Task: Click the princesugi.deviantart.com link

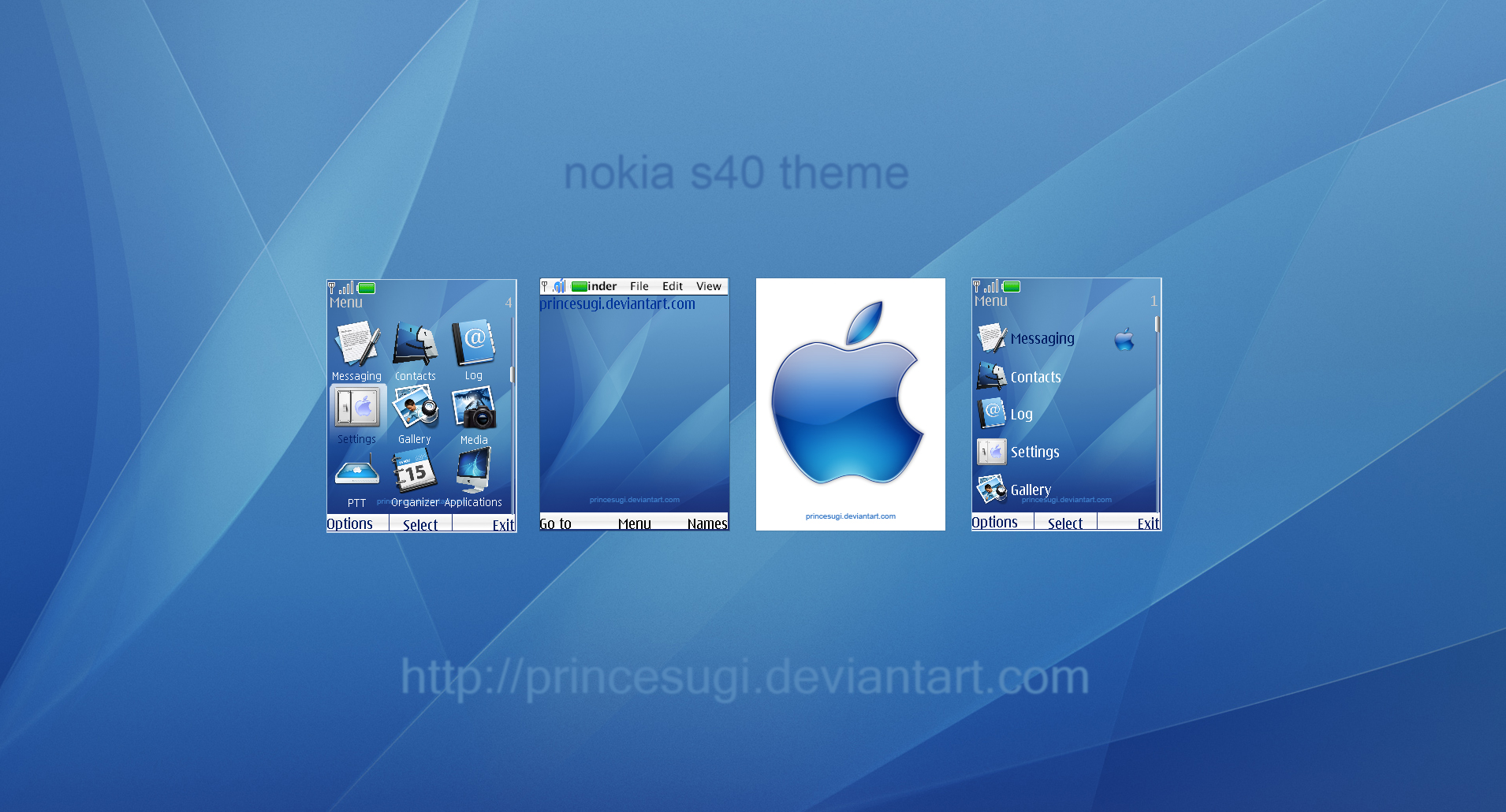Action: pyautogui.click(x=617, y=303)
